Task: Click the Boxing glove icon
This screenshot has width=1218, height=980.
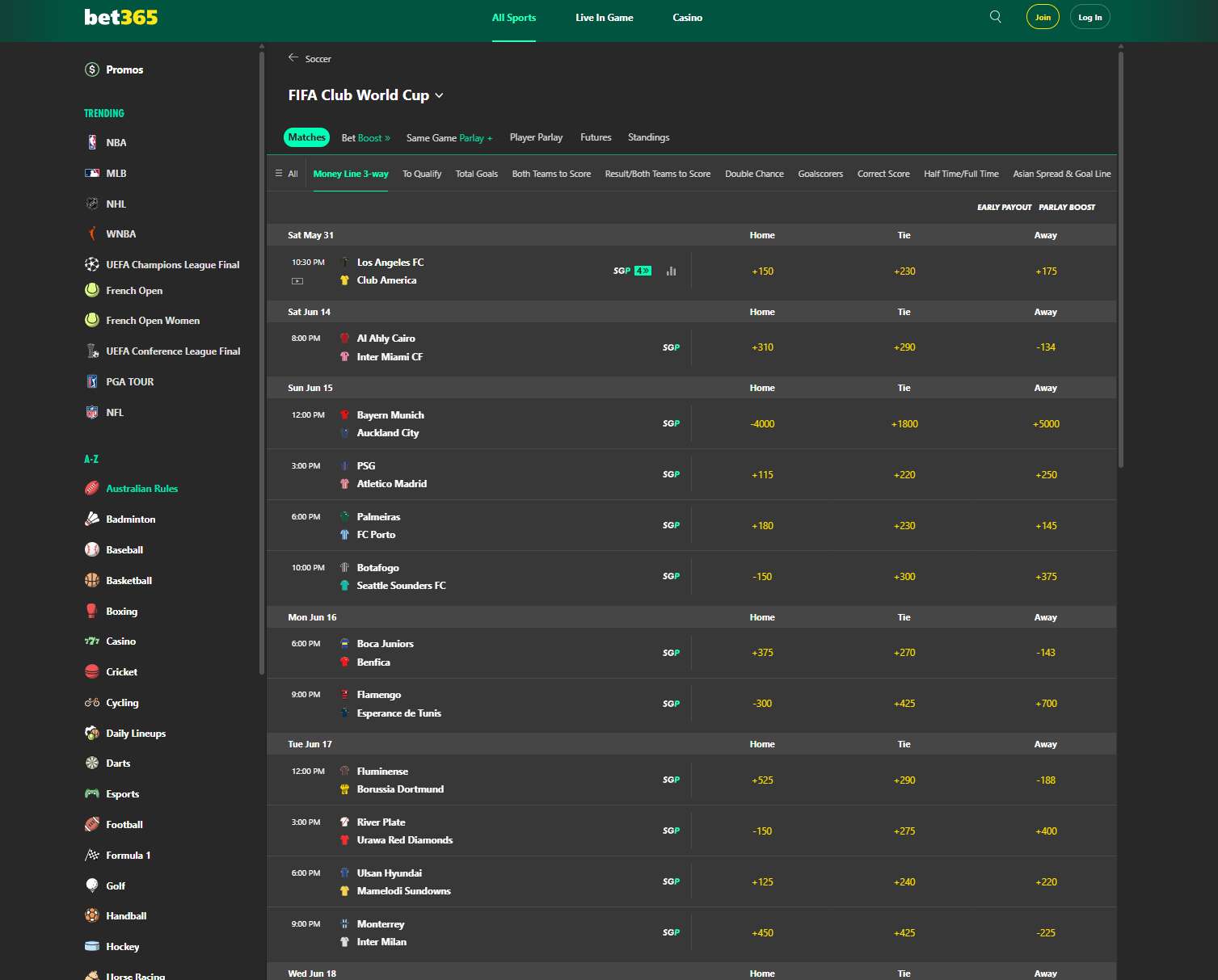Action: click(x=92, y=611)
